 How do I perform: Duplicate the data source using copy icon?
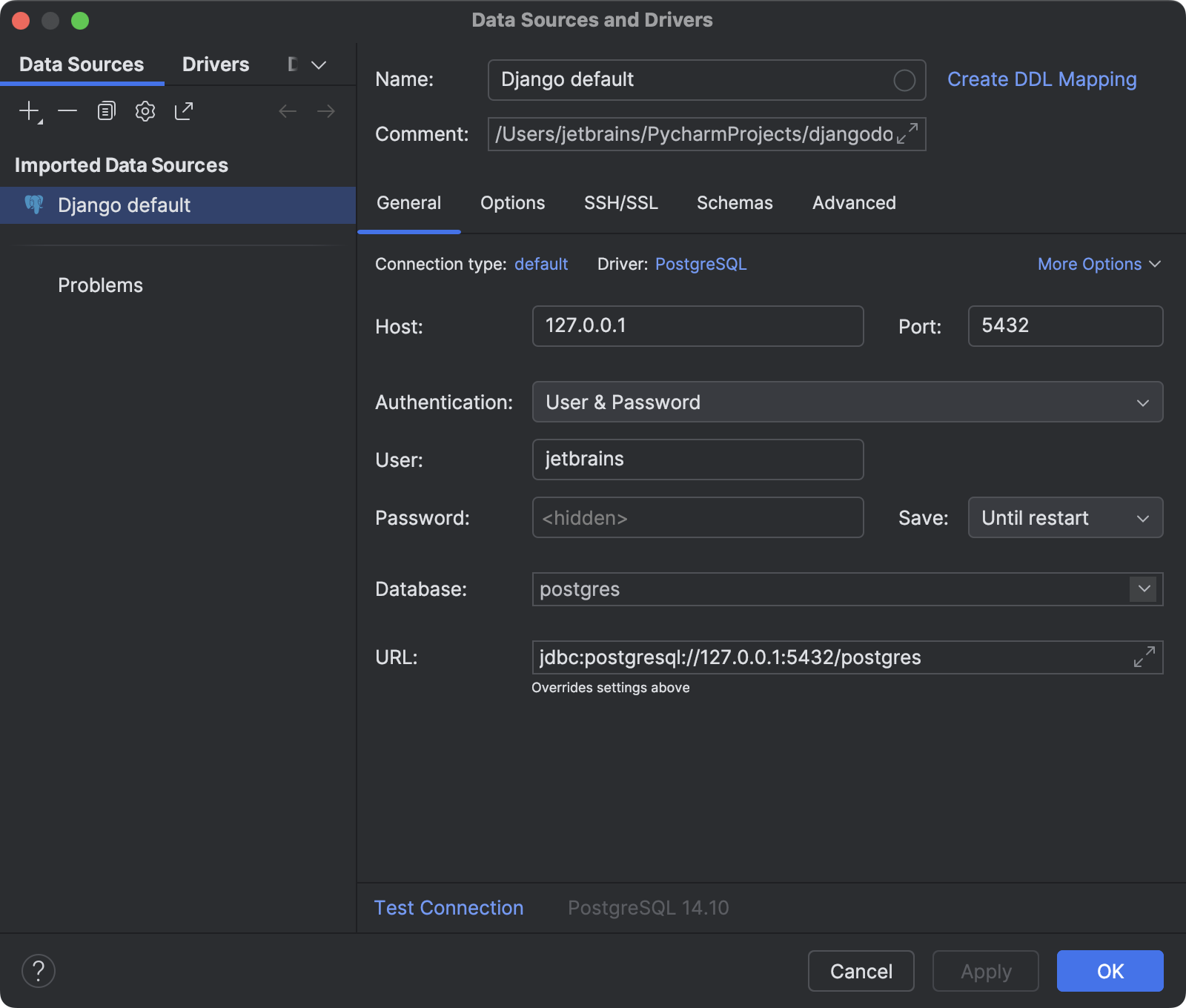(107, 111)
